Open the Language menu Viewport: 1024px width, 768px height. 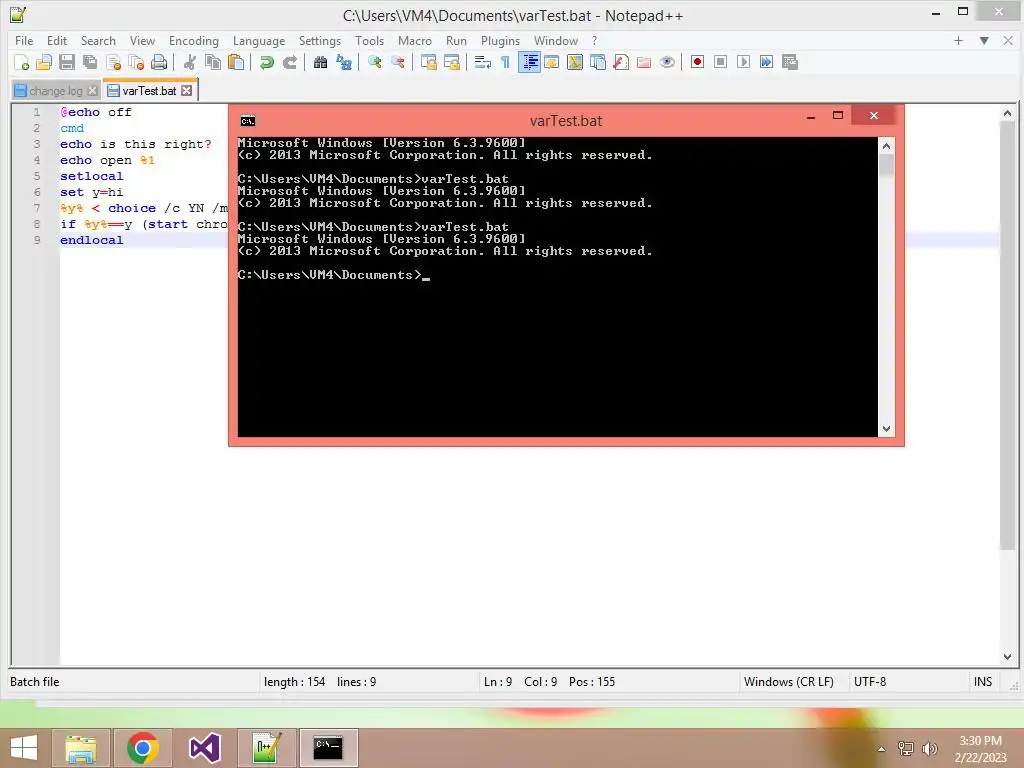pos(259,40)
